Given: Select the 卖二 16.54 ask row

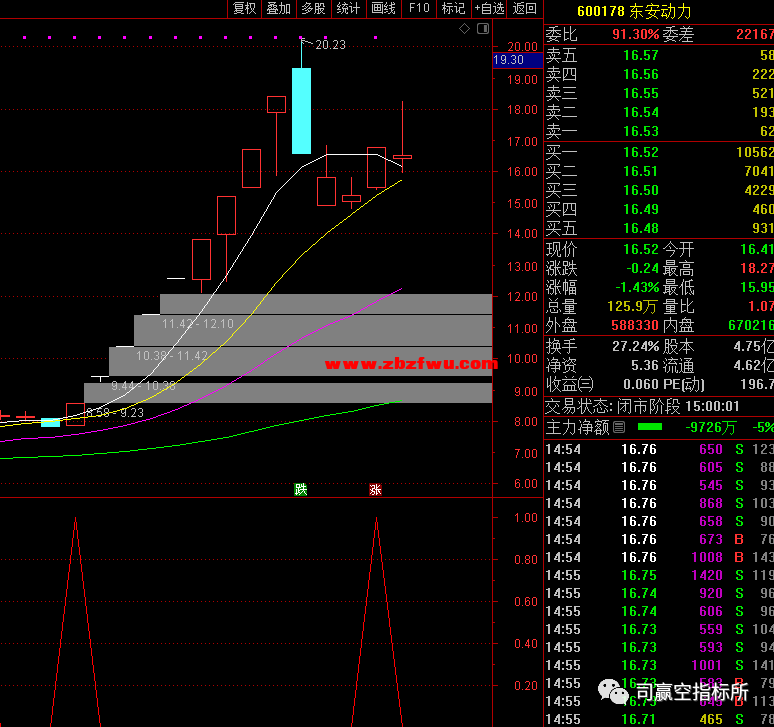Looking at the screenshot, I should coord(659,113).
